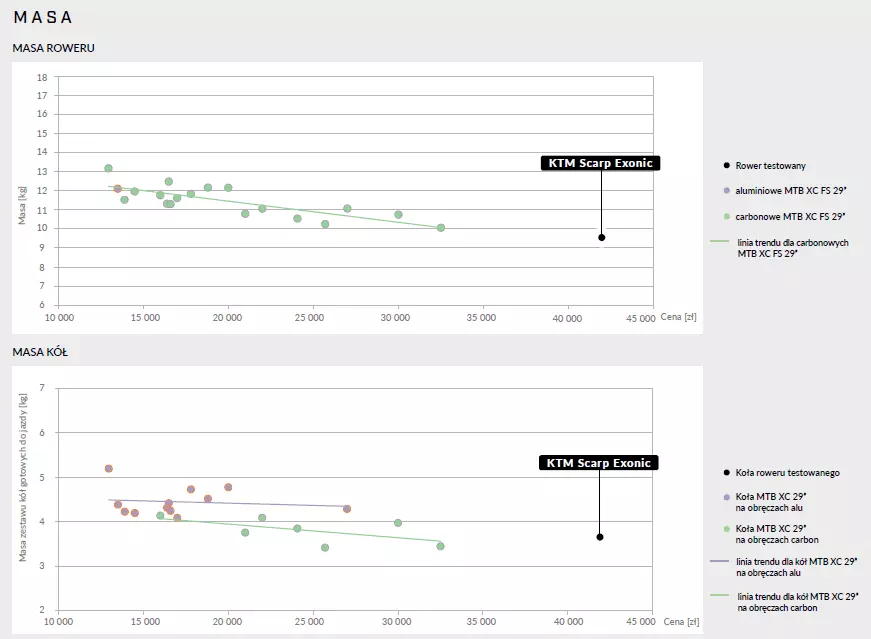The width and height of the screenshot is (871, 639).
Task: Click 'Masa zestawu kół gotowych do jazdy [kg]' axis label
Action: tap(23, 477)
